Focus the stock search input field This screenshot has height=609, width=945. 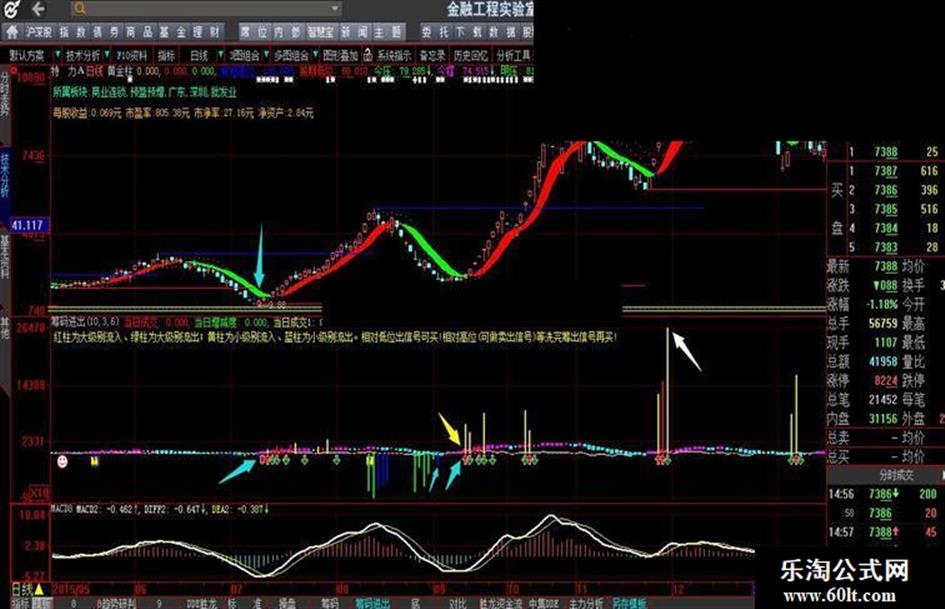[207, 8]
